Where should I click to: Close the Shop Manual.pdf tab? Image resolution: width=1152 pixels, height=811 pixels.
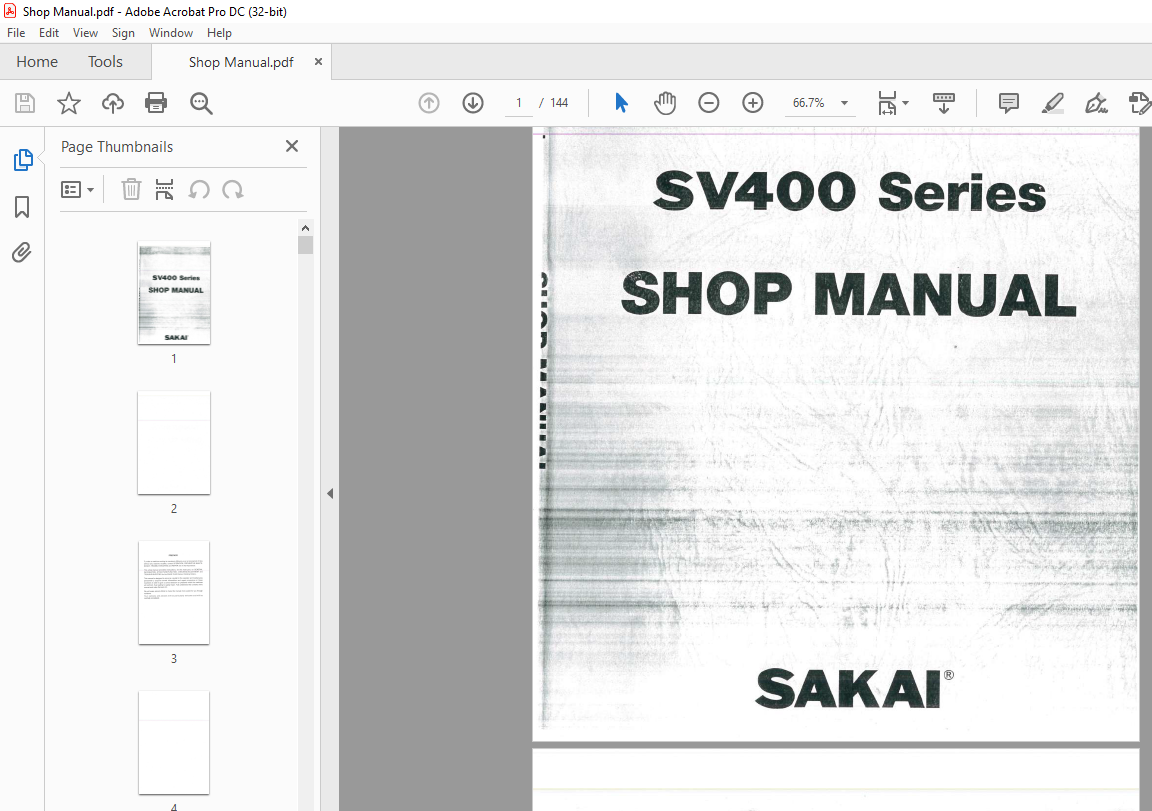pos(318,62)
